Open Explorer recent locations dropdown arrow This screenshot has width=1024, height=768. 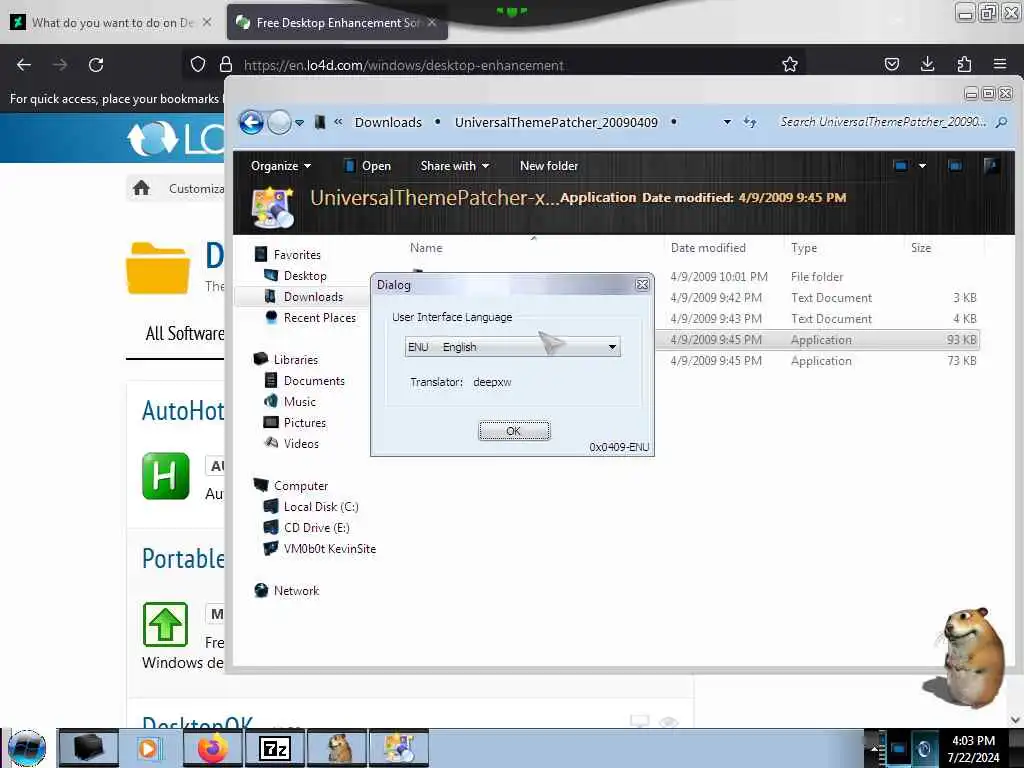click(299, 123)
